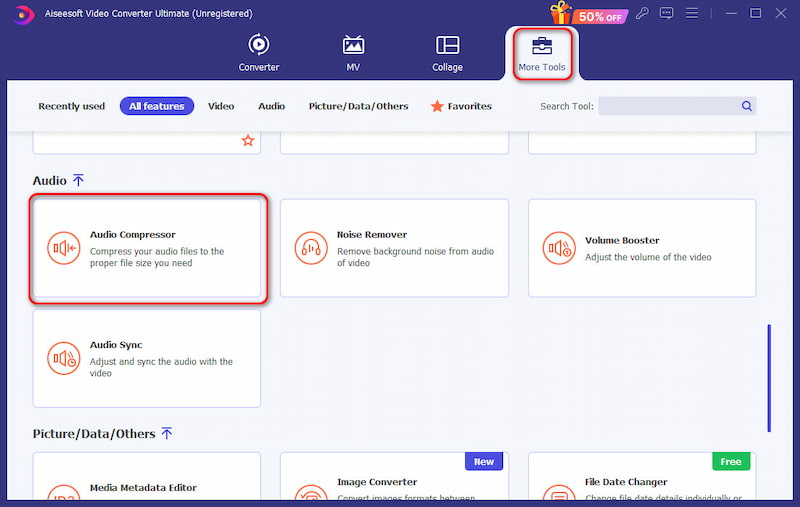Minimize the application window

click(x=732, y=13)
